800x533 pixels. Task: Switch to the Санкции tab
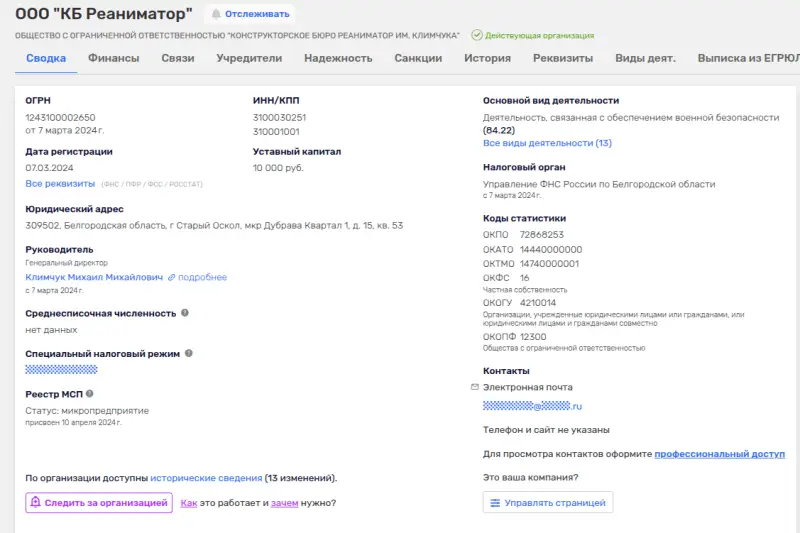[x=418, y=58]
